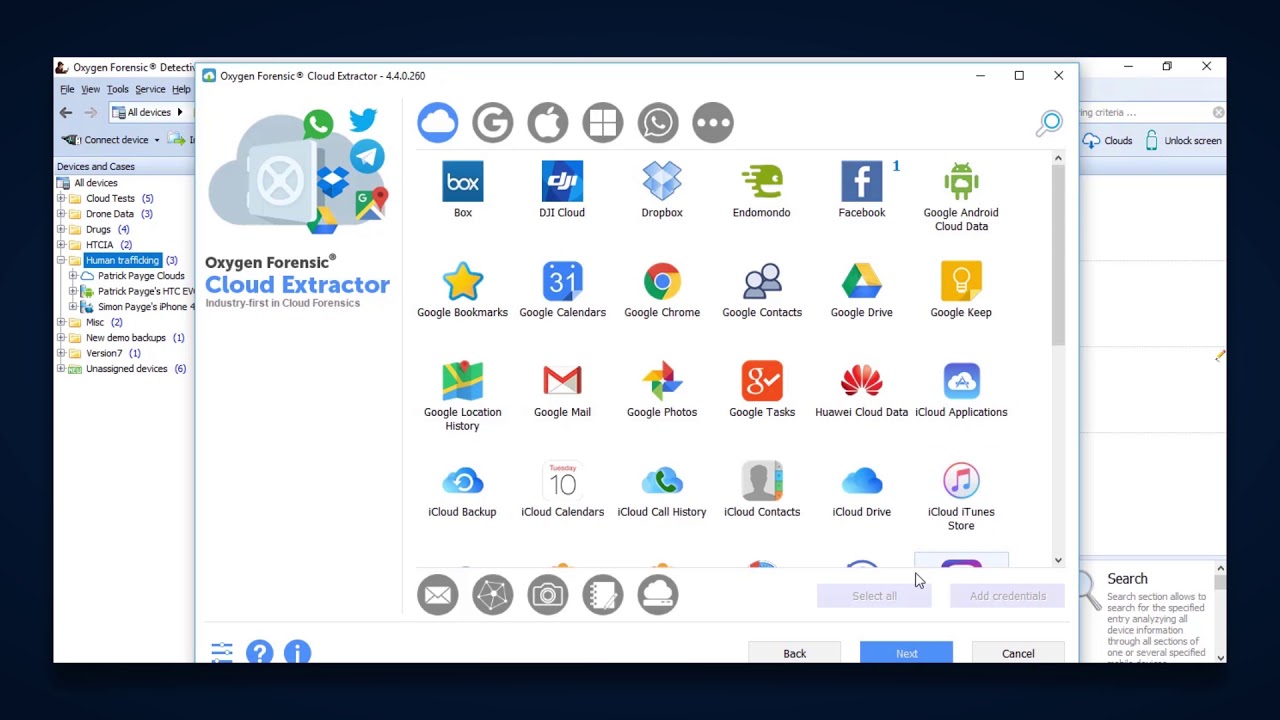Filter services by Microsoft Windows category

[602, 122]
